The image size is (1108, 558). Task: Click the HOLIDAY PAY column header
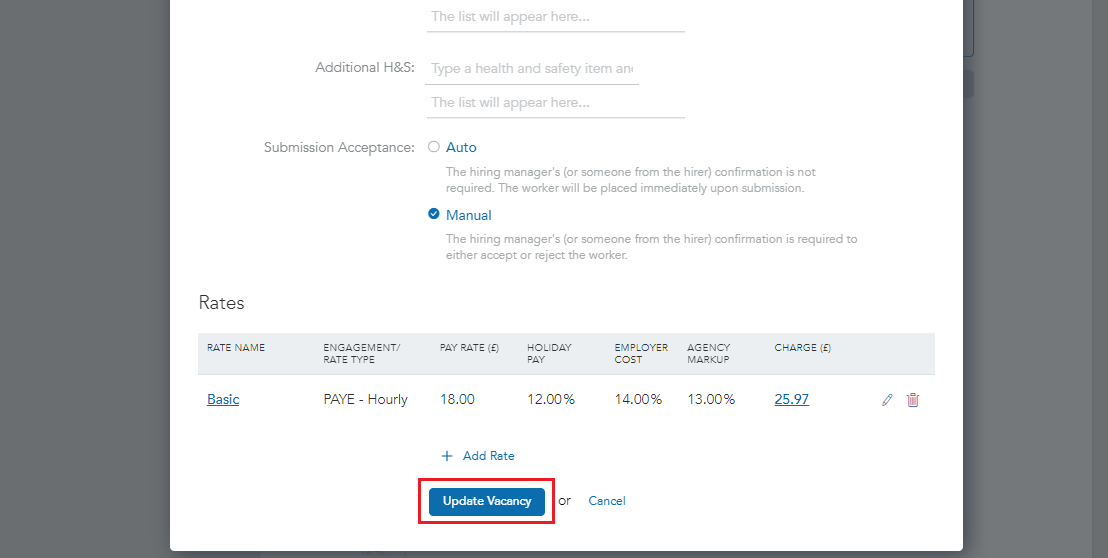click(549, 353)
